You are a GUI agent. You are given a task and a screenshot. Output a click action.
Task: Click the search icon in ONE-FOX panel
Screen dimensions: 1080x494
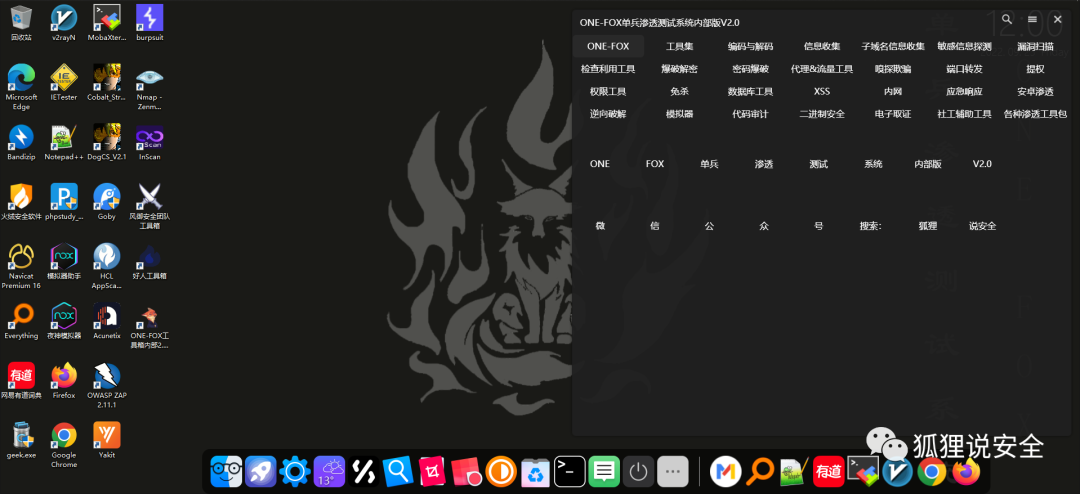(x=1007, y=19)
